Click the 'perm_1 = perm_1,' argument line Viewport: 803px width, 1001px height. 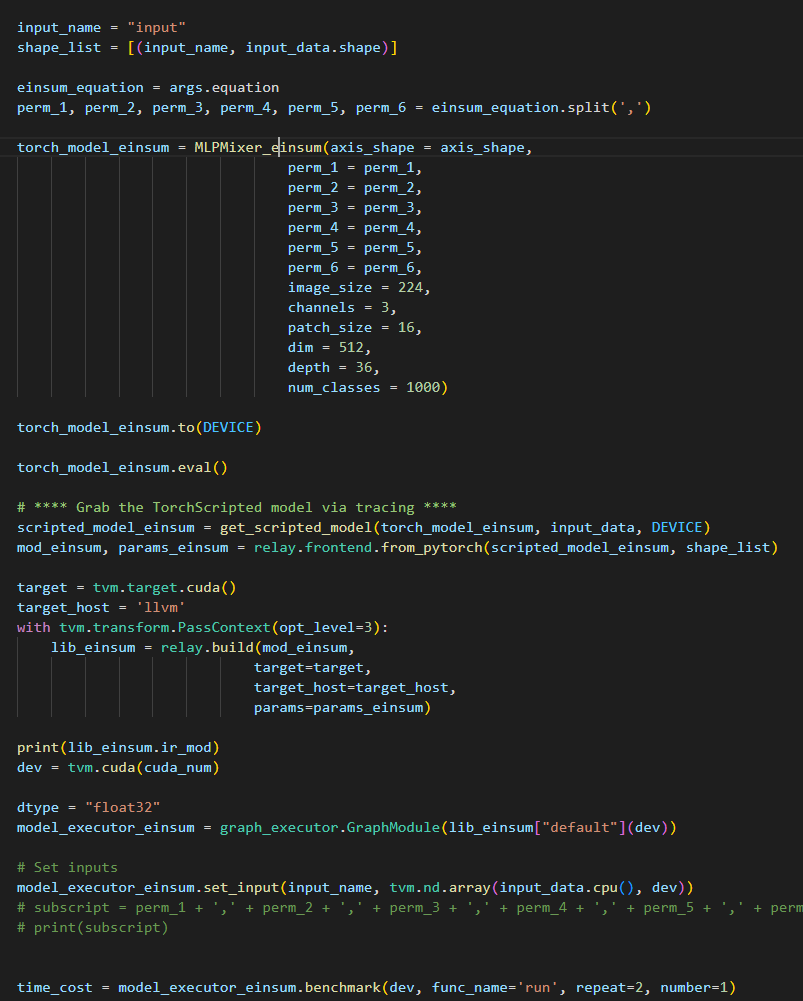355,167
